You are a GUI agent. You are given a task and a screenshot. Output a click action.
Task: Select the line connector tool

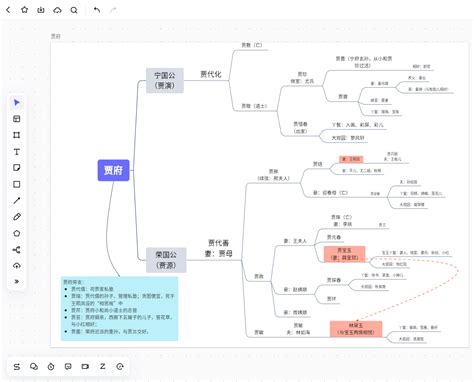17,200
